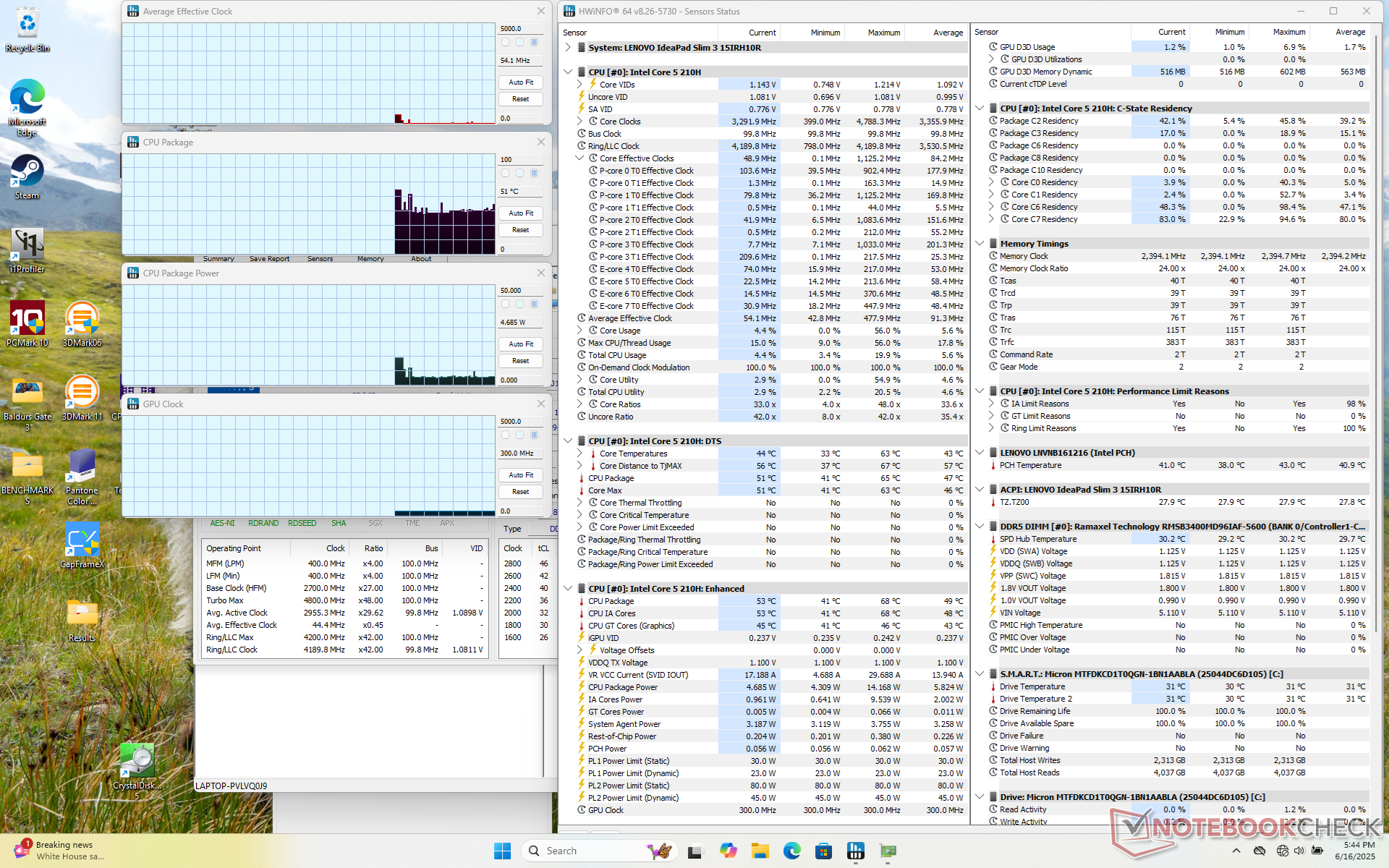
Task: Open File Explorer from the taskbar
Action: tap(760, 851)
